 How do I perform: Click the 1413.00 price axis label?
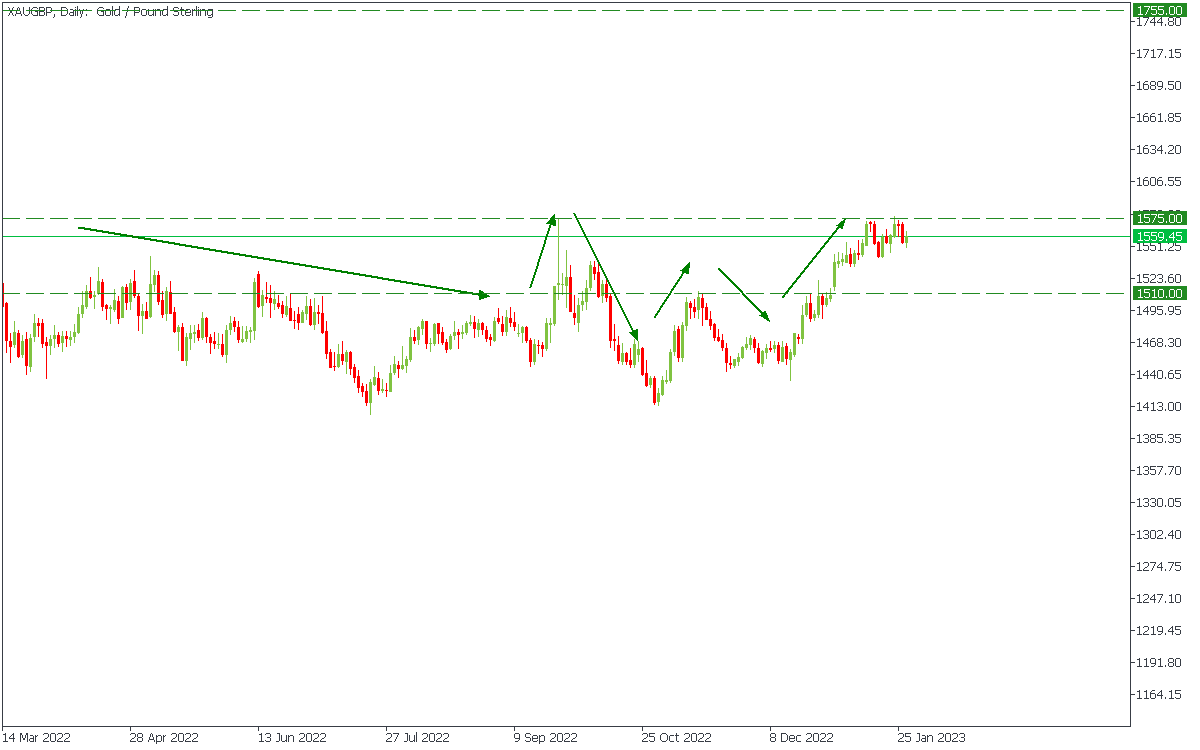(1159, 407)
